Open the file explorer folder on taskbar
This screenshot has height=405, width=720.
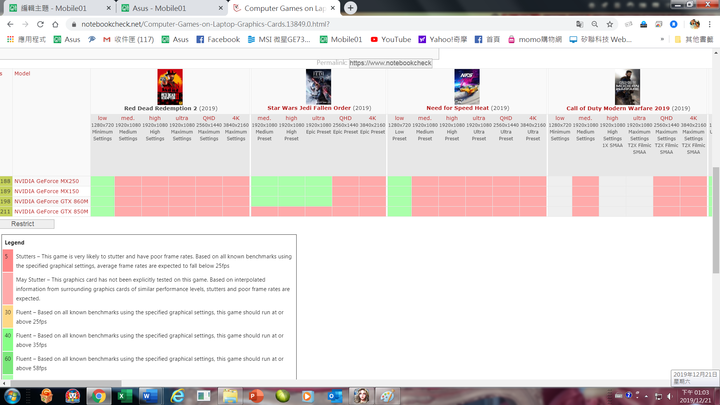pyautogui.click(x=230, y=396)
